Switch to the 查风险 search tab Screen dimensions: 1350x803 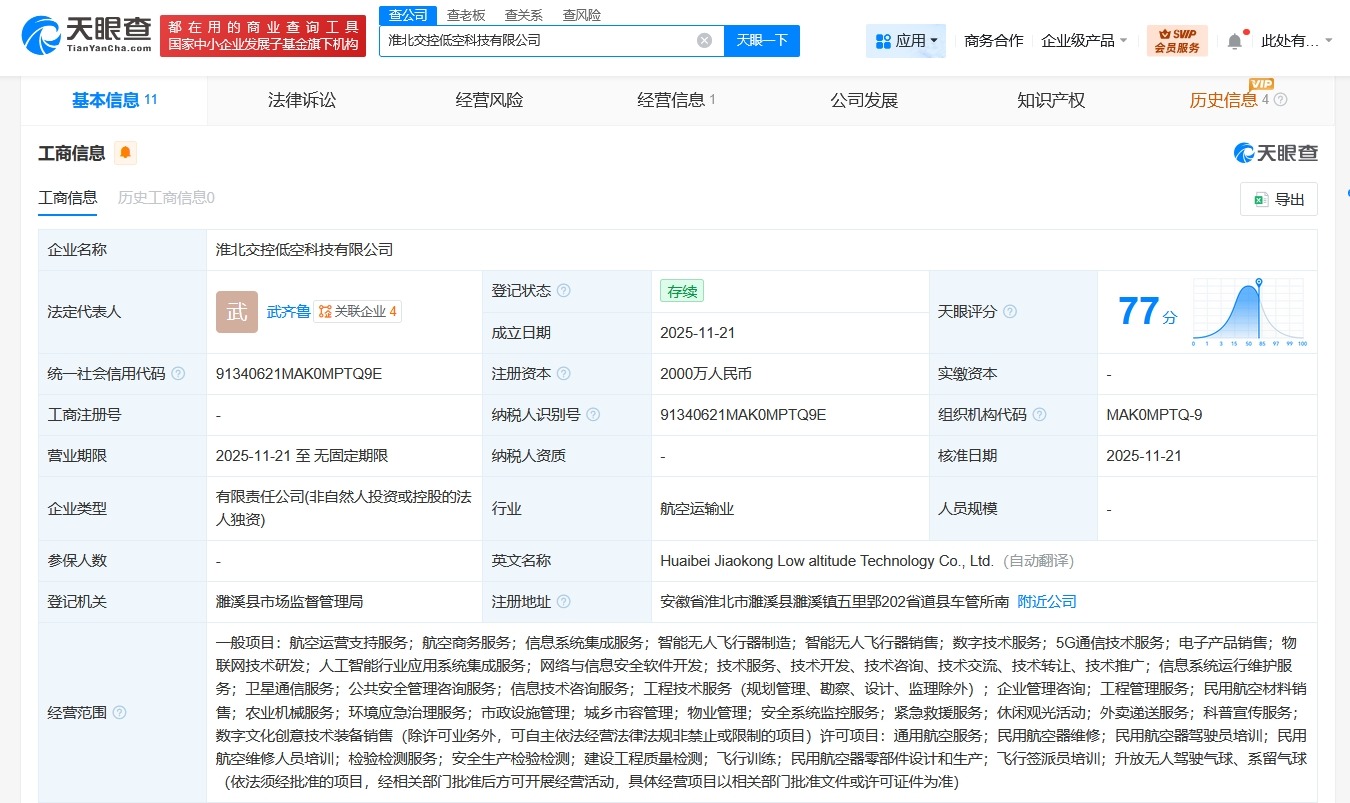582,14
